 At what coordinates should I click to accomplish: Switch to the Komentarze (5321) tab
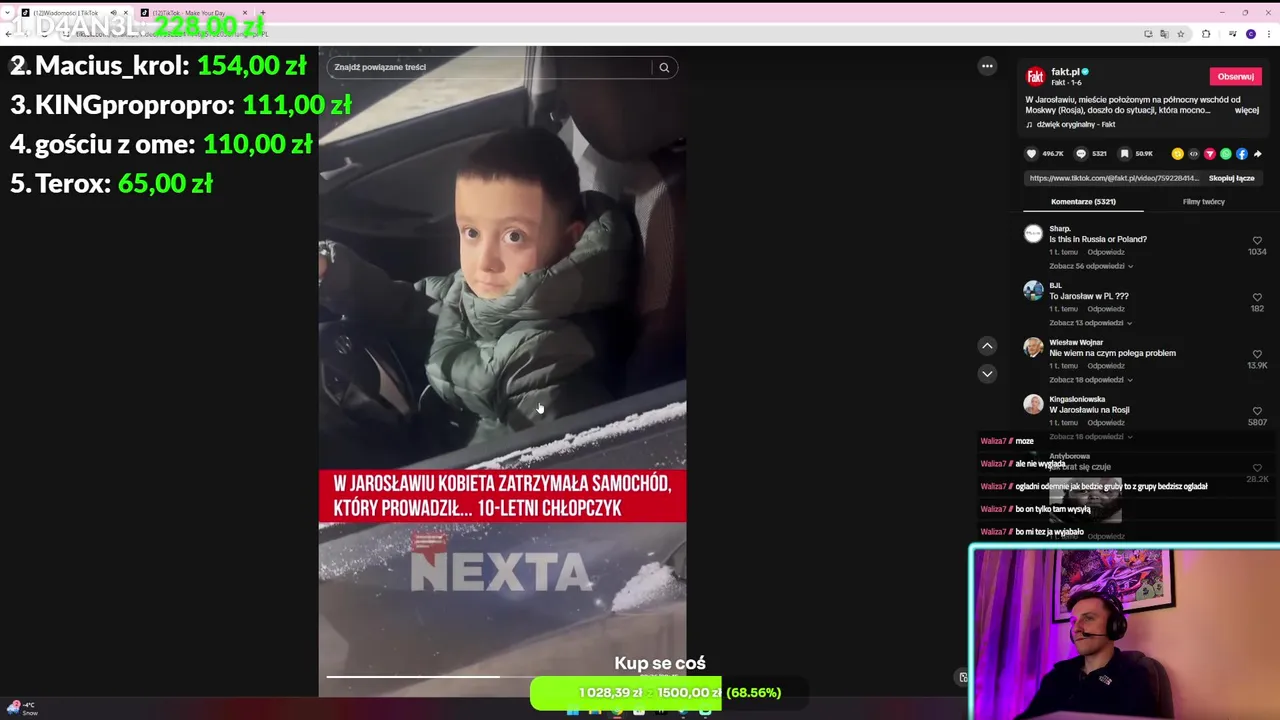coord(1083,202)
